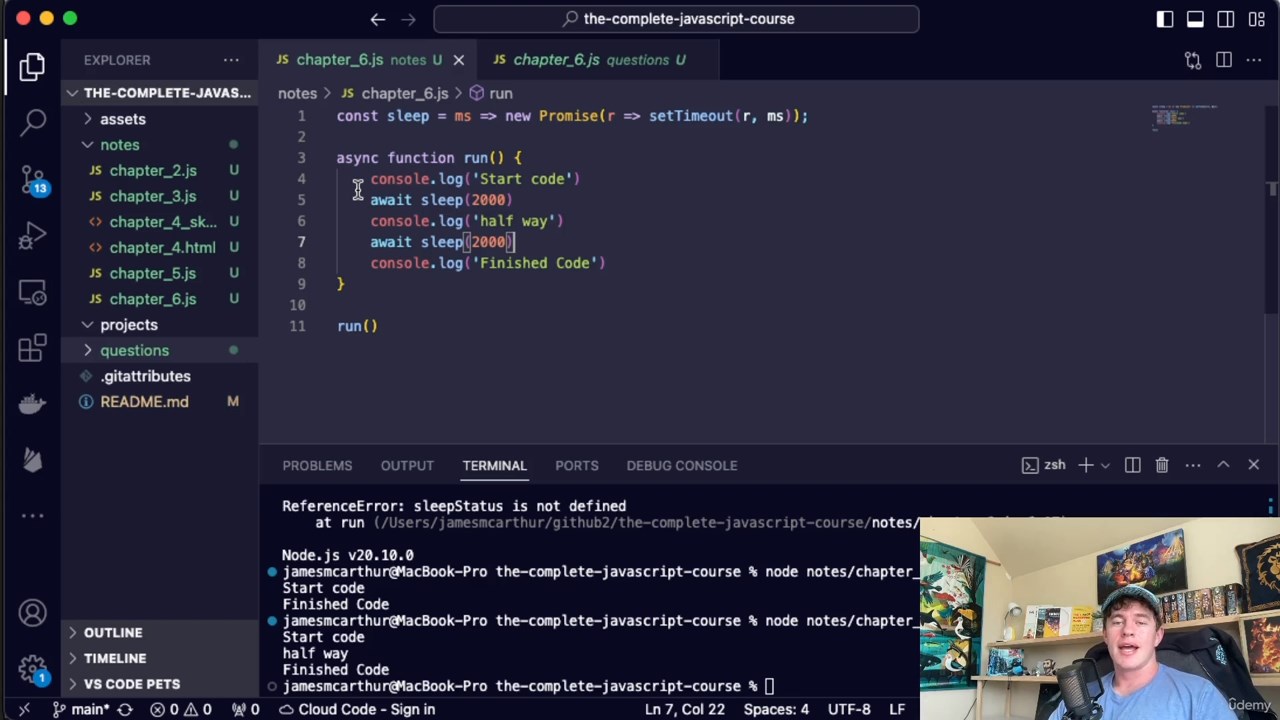Open the compare changes icon in editor toolbar
The image size is (1280, 720).
tap(1193, 60)
